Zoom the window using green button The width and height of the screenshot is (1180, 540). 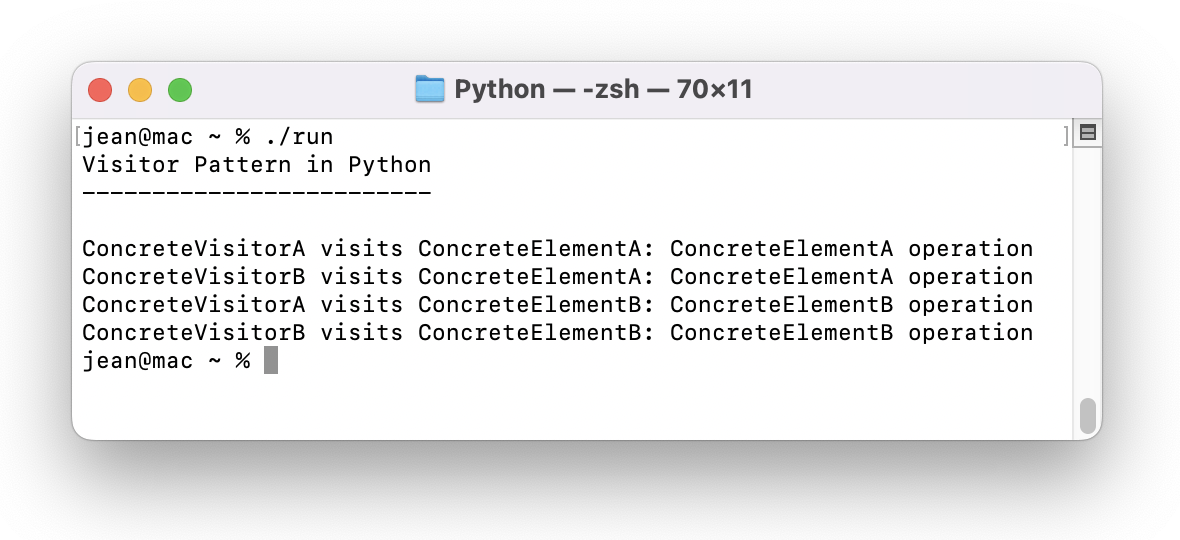tap(180, 90)
